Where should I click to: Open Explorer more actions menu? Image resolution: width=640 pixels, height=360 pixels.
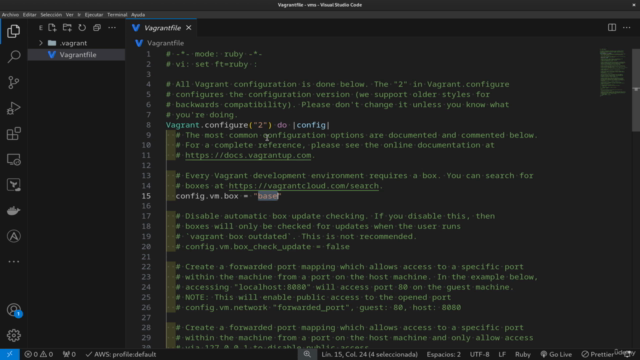112,28
